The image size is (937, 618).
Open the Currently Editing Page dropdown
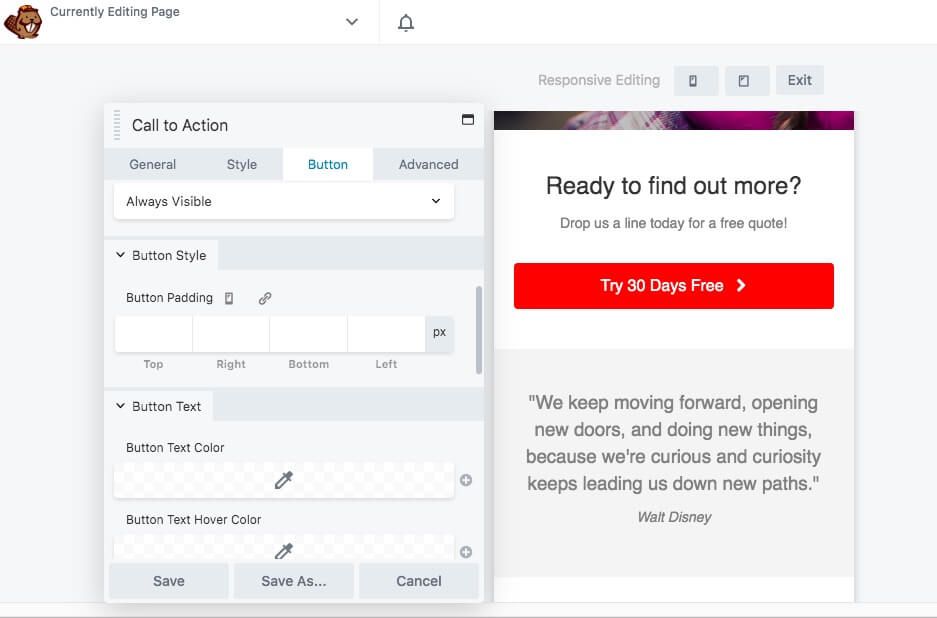point(351,20)
